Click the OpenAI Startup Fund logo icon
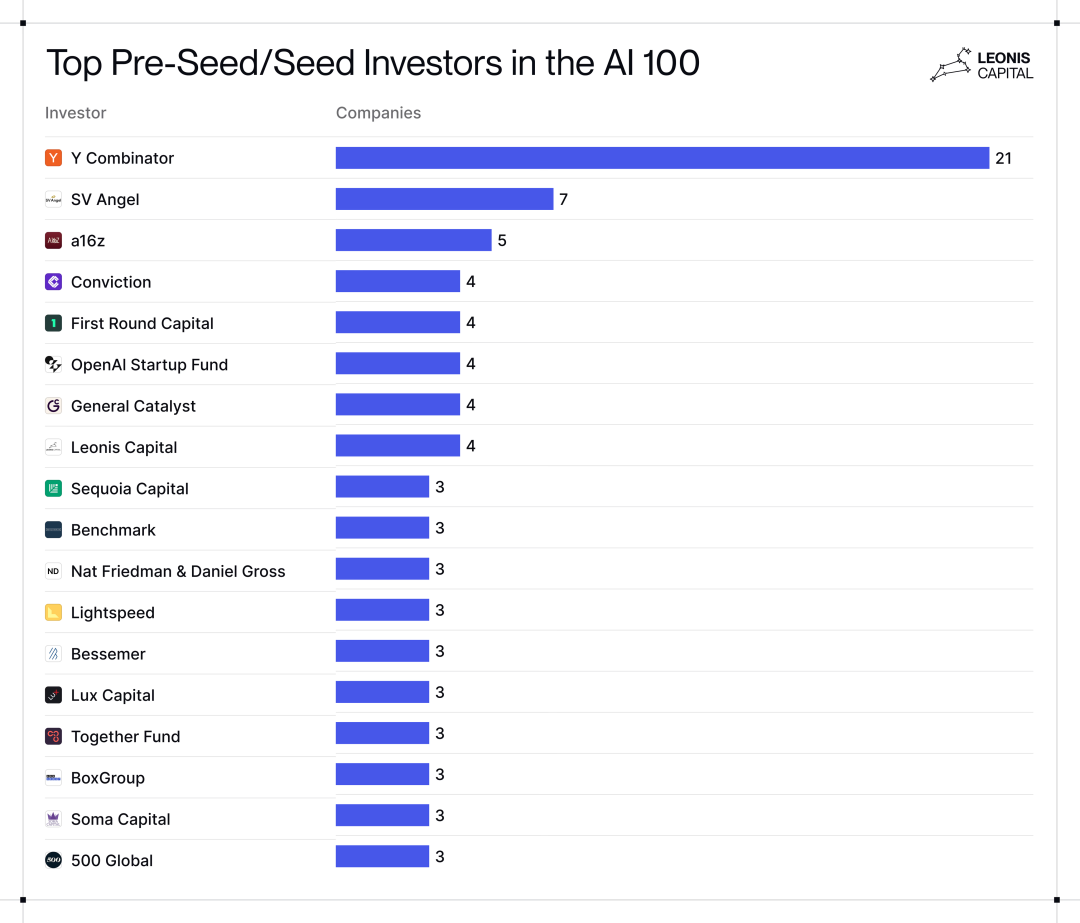This screenshot has width=1080, height=923. pos(53,364)
